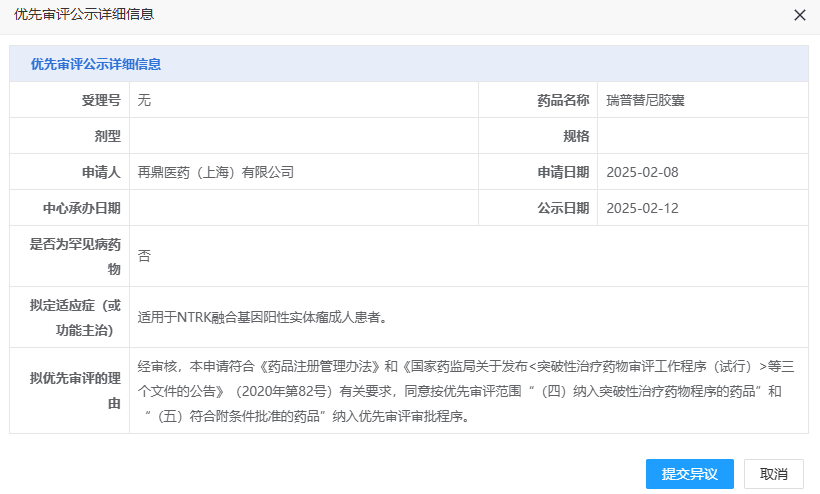This screenshot has width=820, height=494.
Task: Click the 受理号 value 无
Action: [x=144, y=100]
